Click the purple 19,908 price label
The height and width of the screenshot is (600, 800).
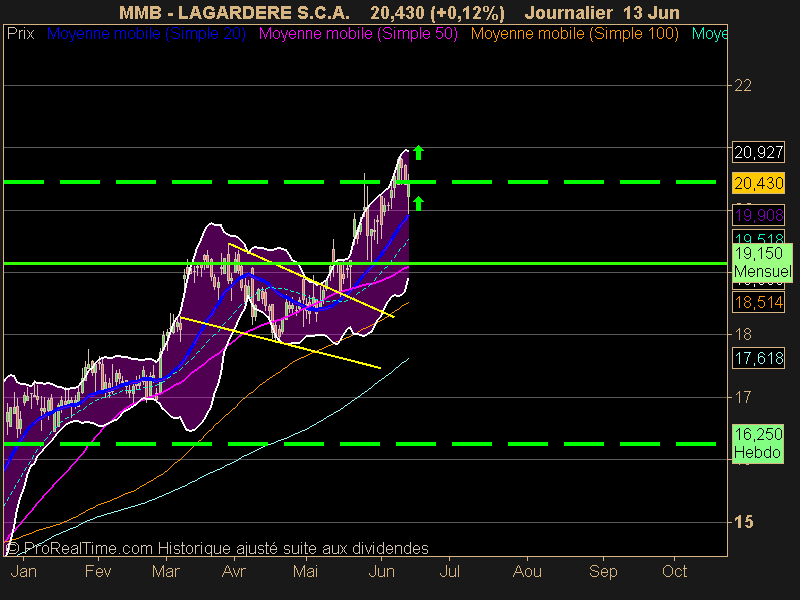pos(758,215)
